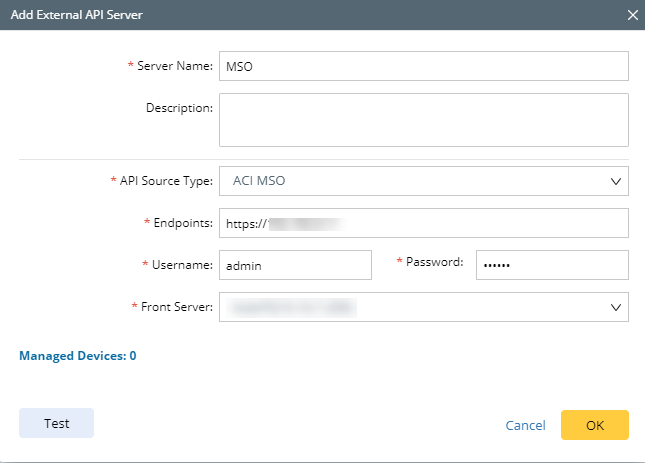This screenshot has width=645, height=463.
Task: Click the Server Name input field
Action: point(423,66)
